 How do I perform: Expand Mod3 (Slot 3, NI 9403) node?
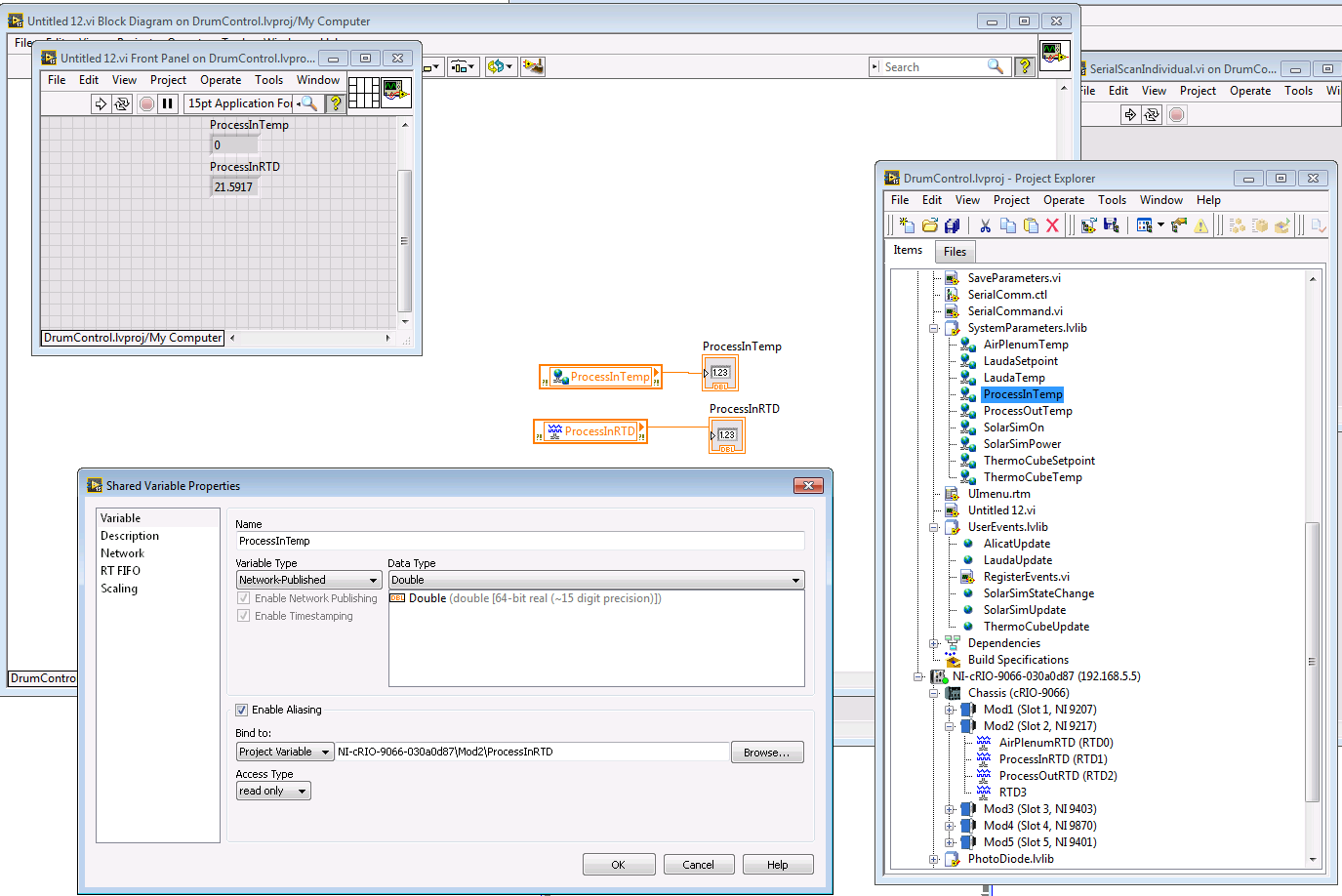[950, 809]
